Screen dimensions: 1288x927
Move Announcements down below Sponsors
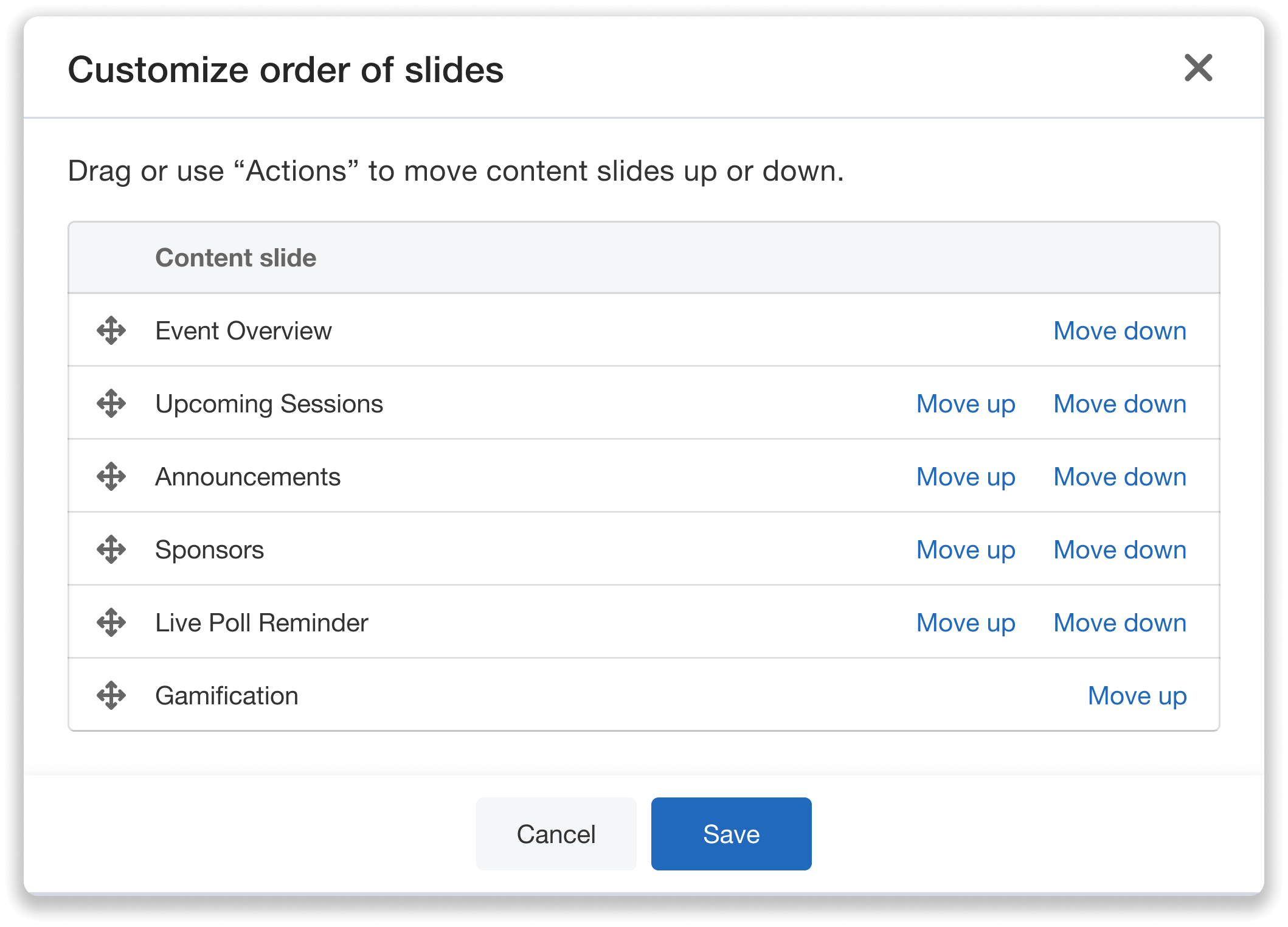(x=1120, y=476)
